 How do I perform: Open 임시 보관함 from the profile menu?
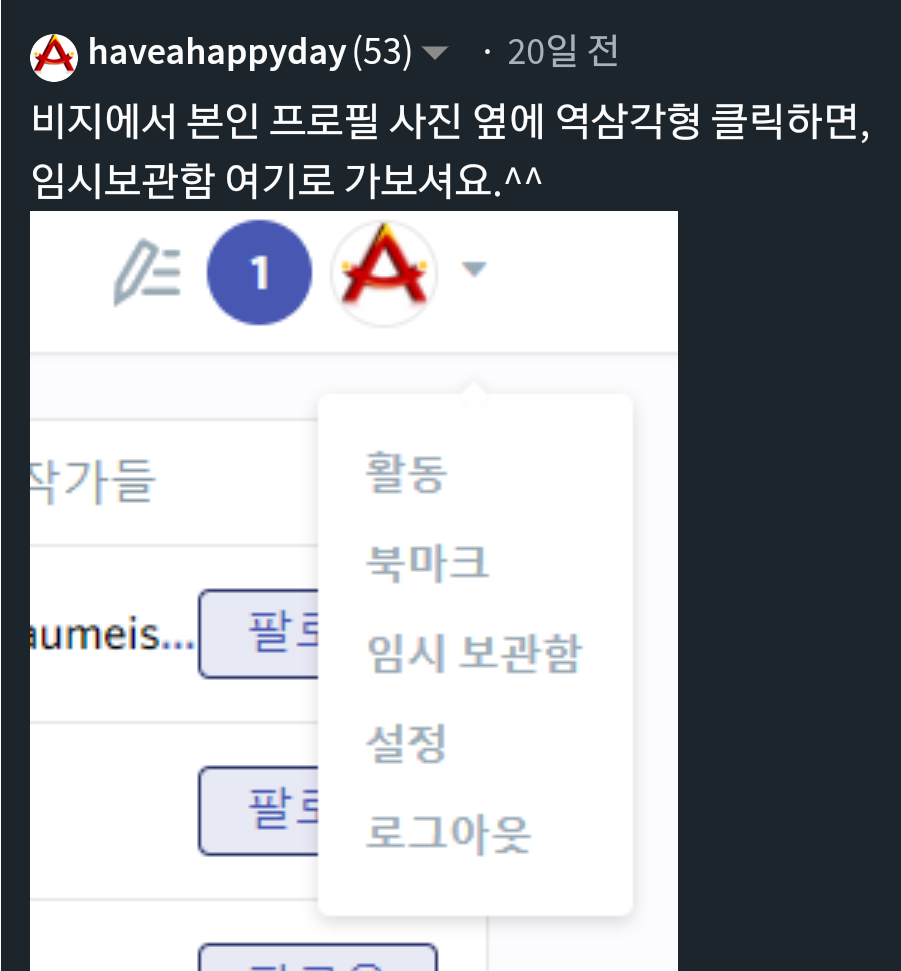click(474, 653)
